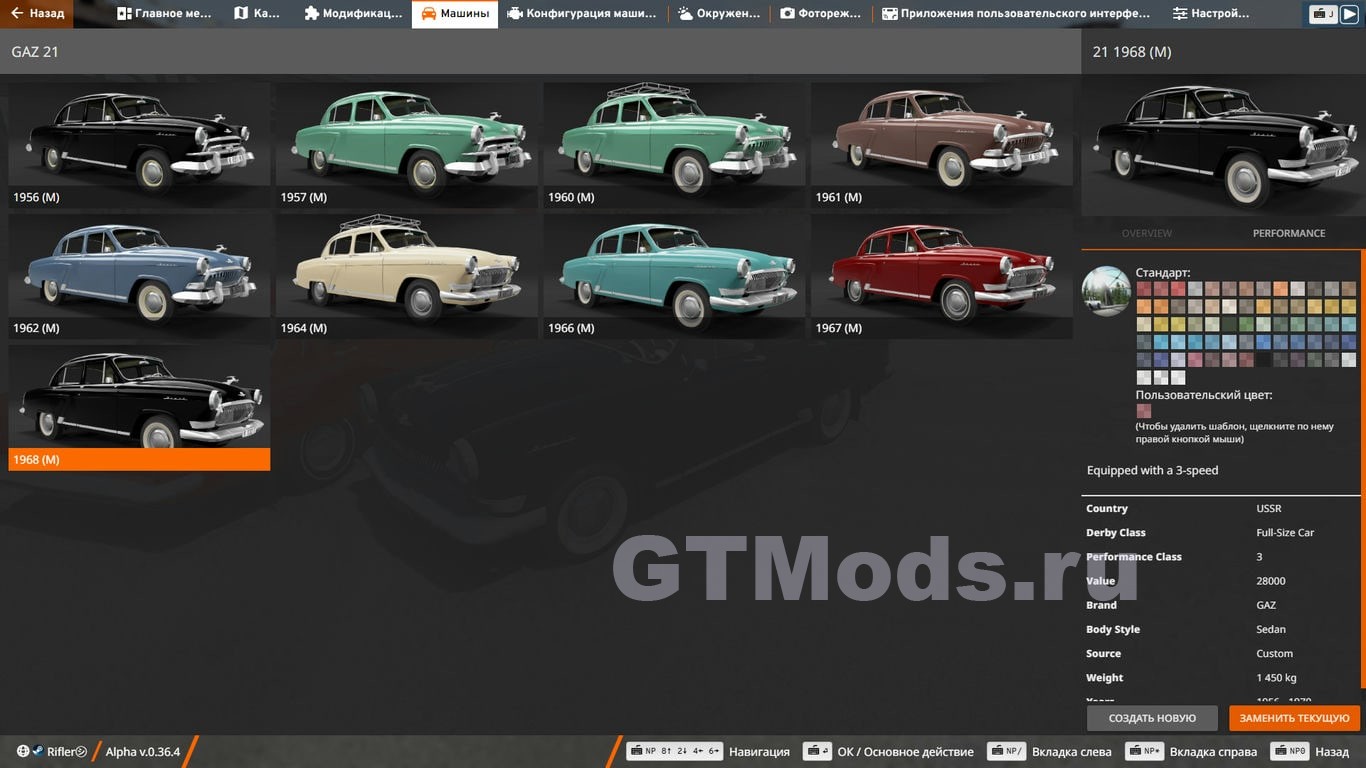1366x768 pixels.
Task: Click the Source value Custom
Action: [1275, 653]
